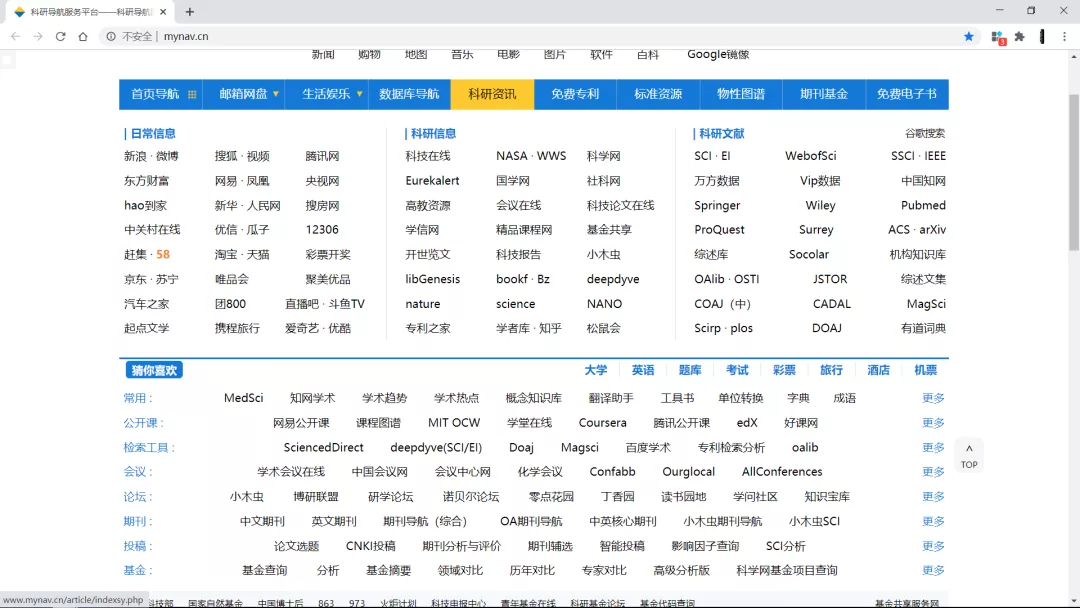Open the 数据库导航 menu tab
Screen dimensions: 1080x608
coord(409,94)
